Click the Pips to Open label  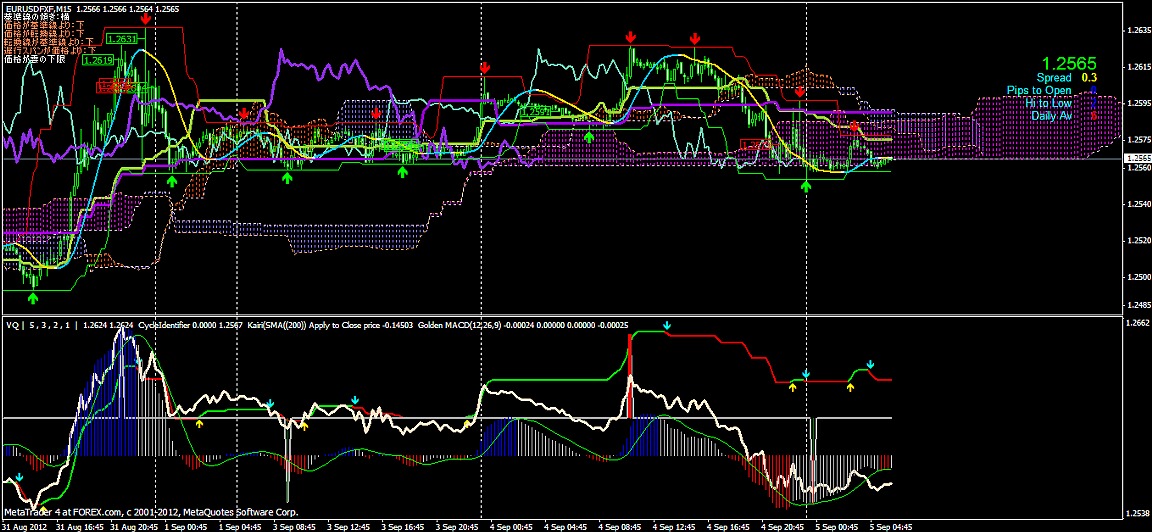(1039, 90)
